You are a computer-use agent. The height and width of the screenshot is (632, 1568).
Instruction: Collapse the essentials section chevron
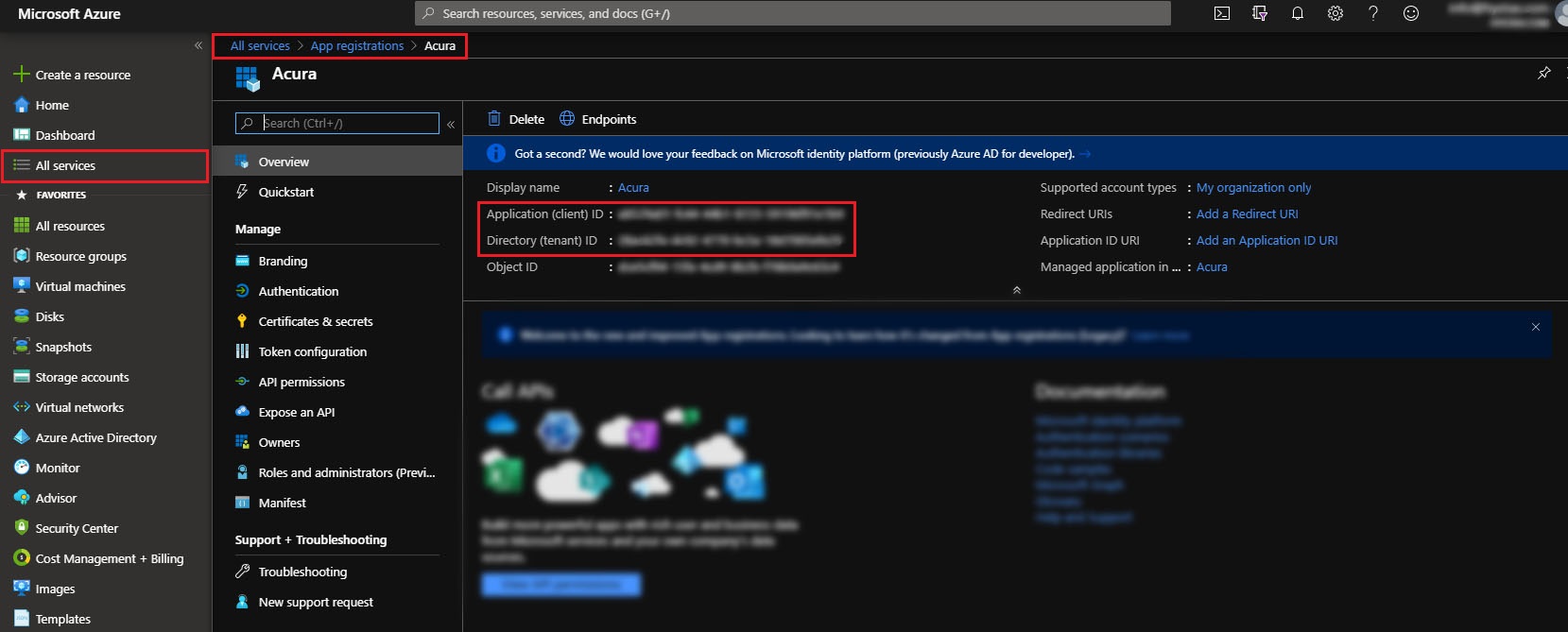pos(1017,290)
